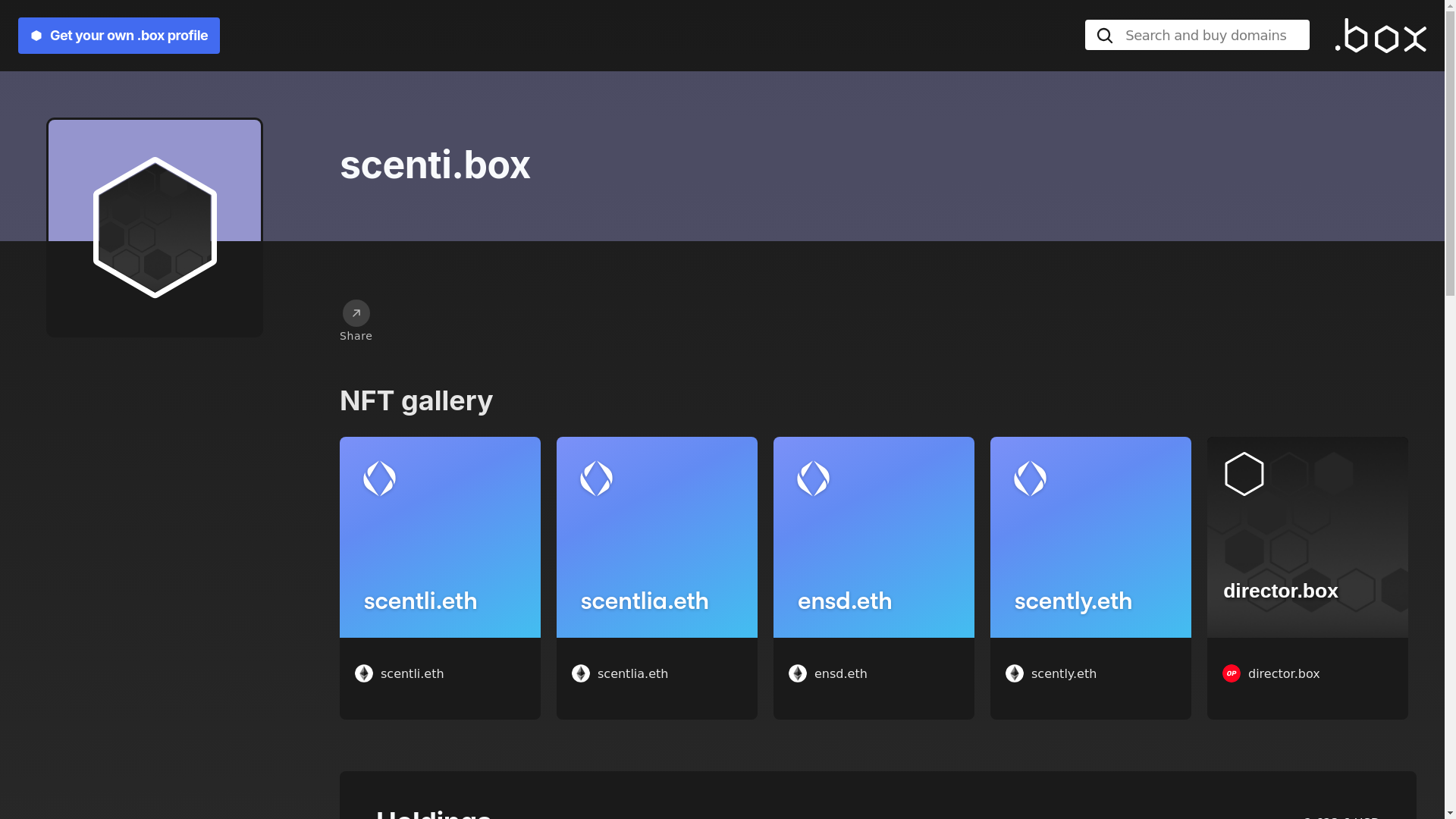Focus the Search and buy domains field
This screenshot has height=819, width=1456.
pos(1197,35)
